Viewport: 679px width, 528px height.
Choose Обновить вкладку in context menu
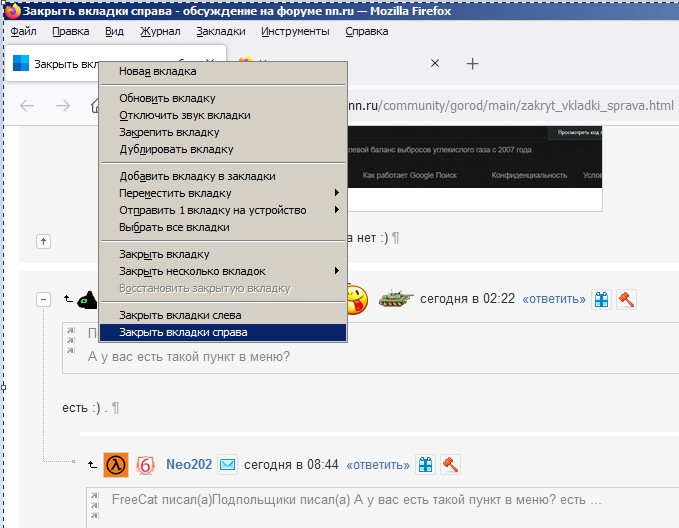(223, 98)
